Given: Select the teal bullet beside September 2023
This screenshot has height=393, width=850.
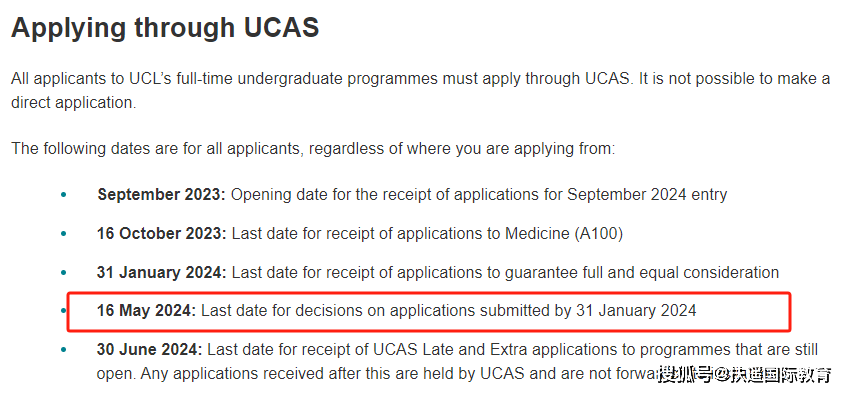Looking at the screenshot, I should pyautogui.click(x=64, y=195).
